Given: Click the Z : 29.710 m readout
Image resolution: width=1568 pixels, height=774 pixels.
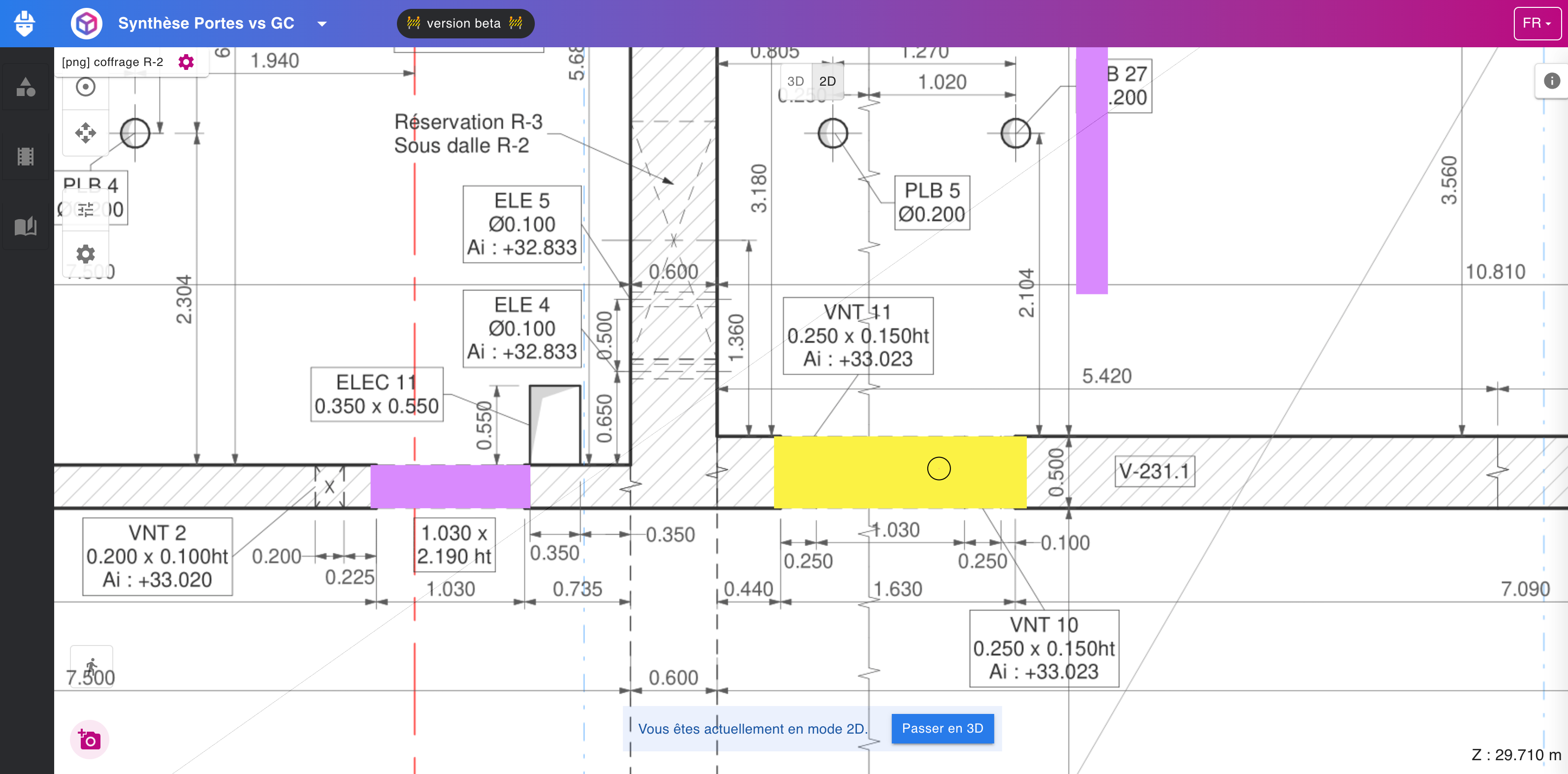Looking at the screenshot, I should 1516,754.
